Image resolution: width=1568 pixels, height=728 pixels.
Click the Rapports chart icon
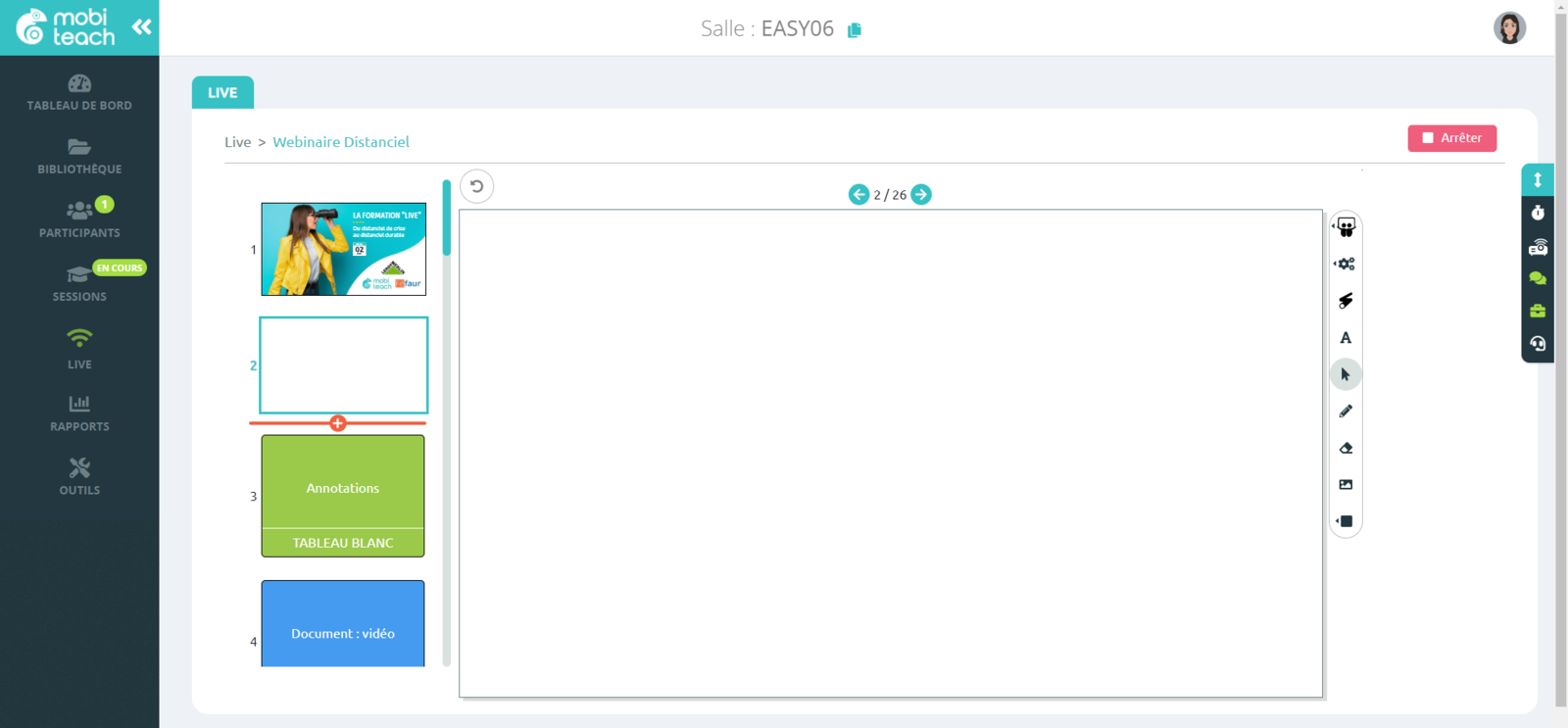click(x=79, y=403)
